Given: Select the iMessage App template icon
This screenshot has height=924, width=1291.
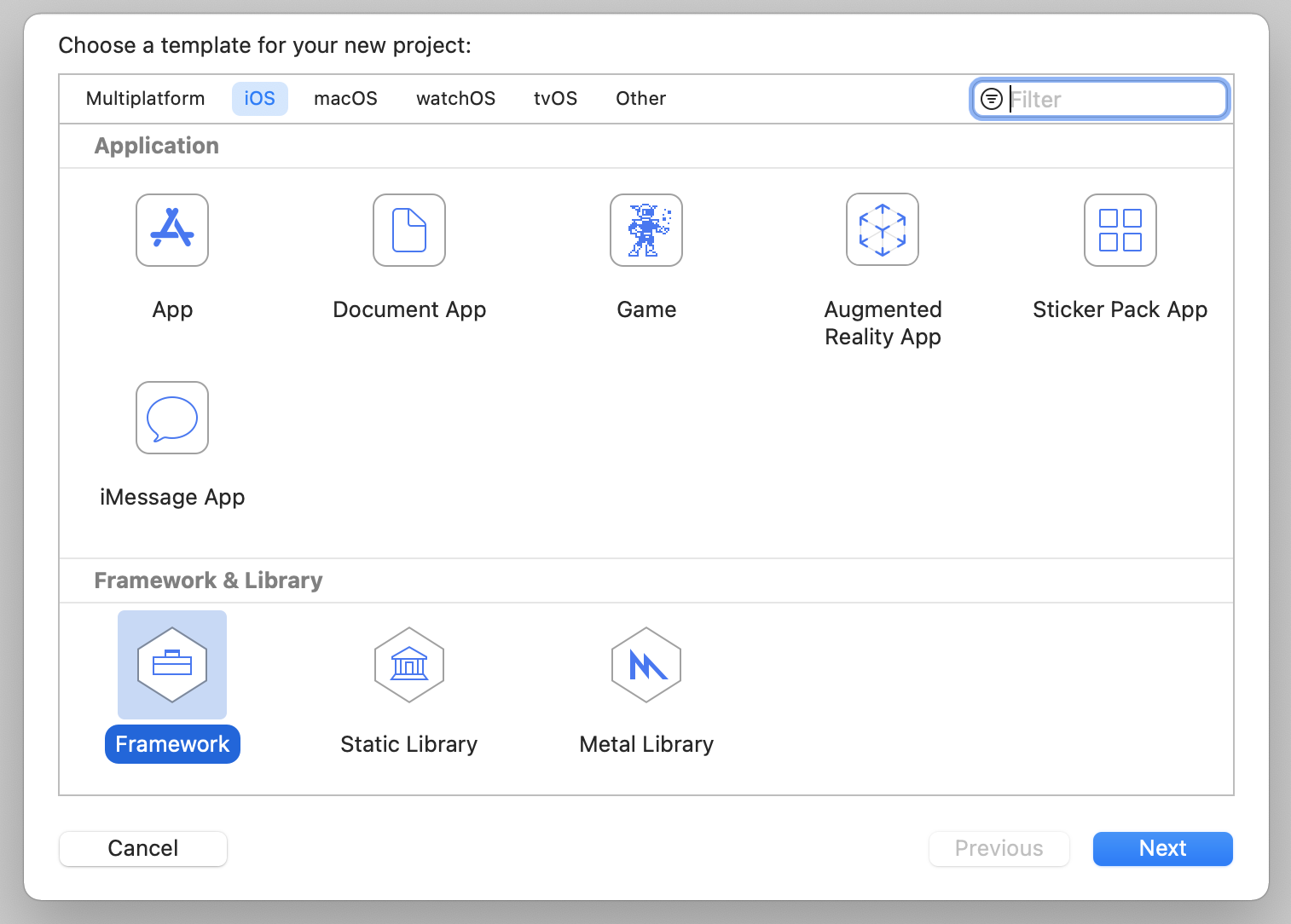Looking at the screenshot, I should coord(172,418).
